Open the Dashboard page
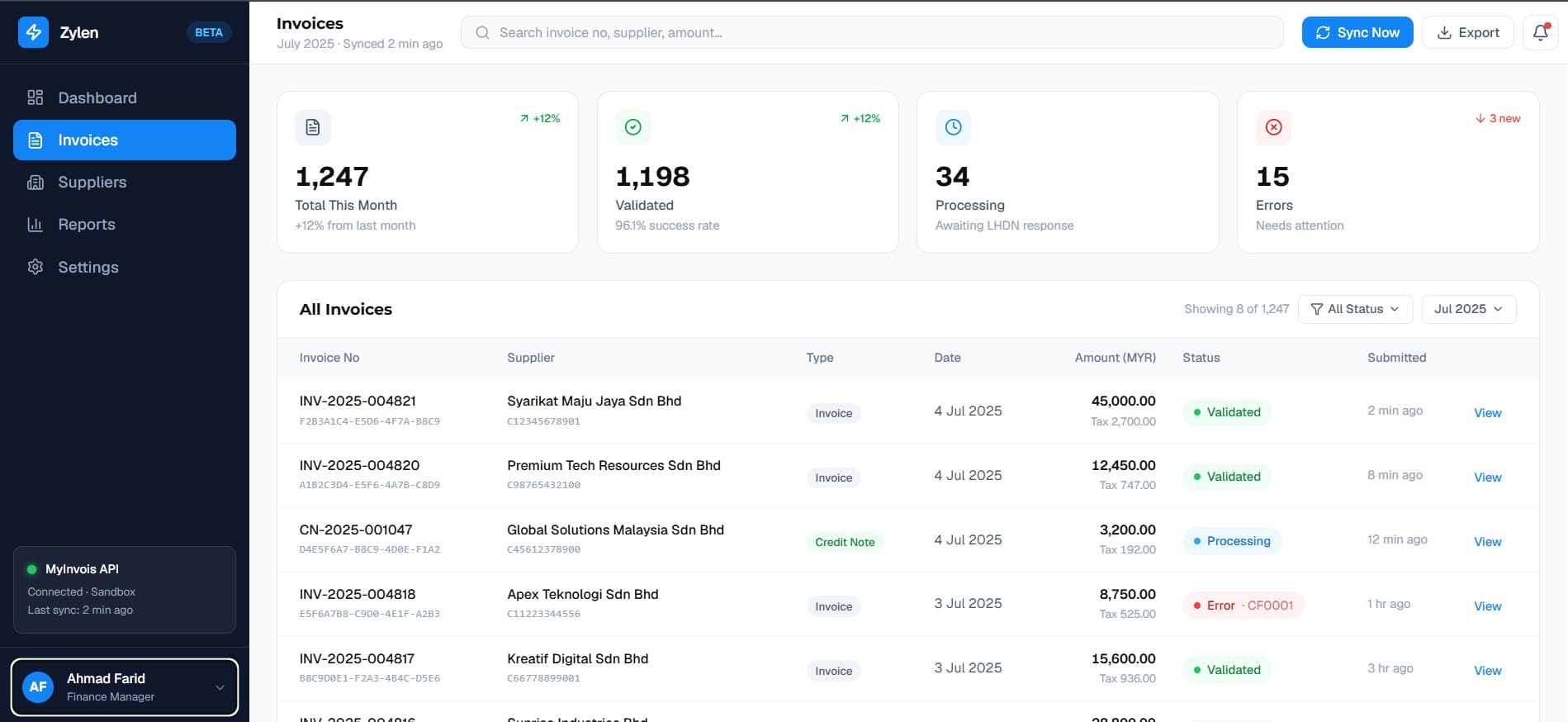 coord(125,97)
